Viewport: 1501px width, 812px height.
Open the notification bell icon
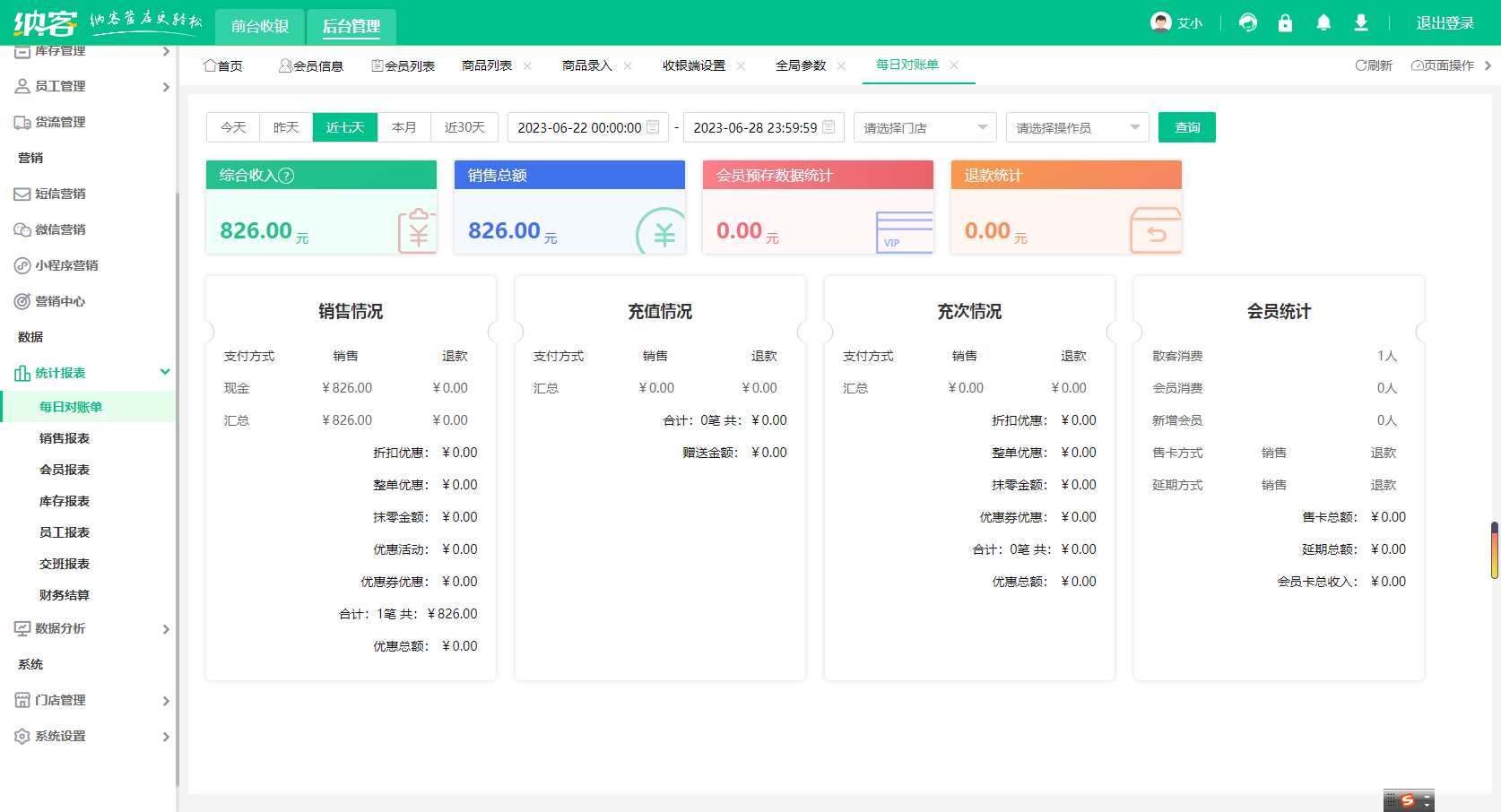1323,23
